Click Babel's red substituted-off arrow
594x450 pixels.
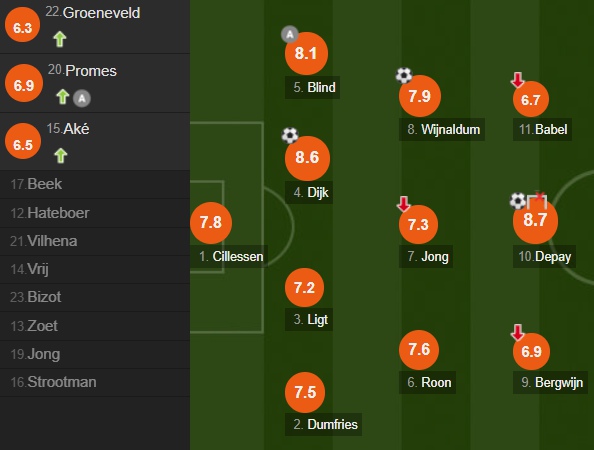[x=517, y=80]
